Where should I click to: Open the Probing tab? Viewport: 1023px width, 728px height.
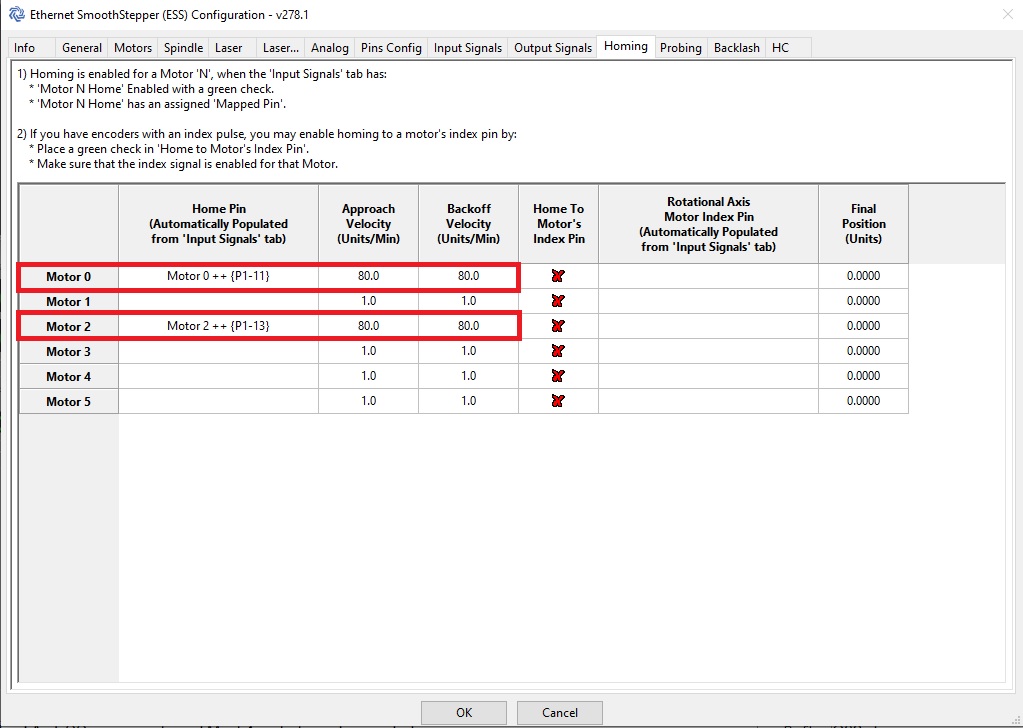[680, 48]
